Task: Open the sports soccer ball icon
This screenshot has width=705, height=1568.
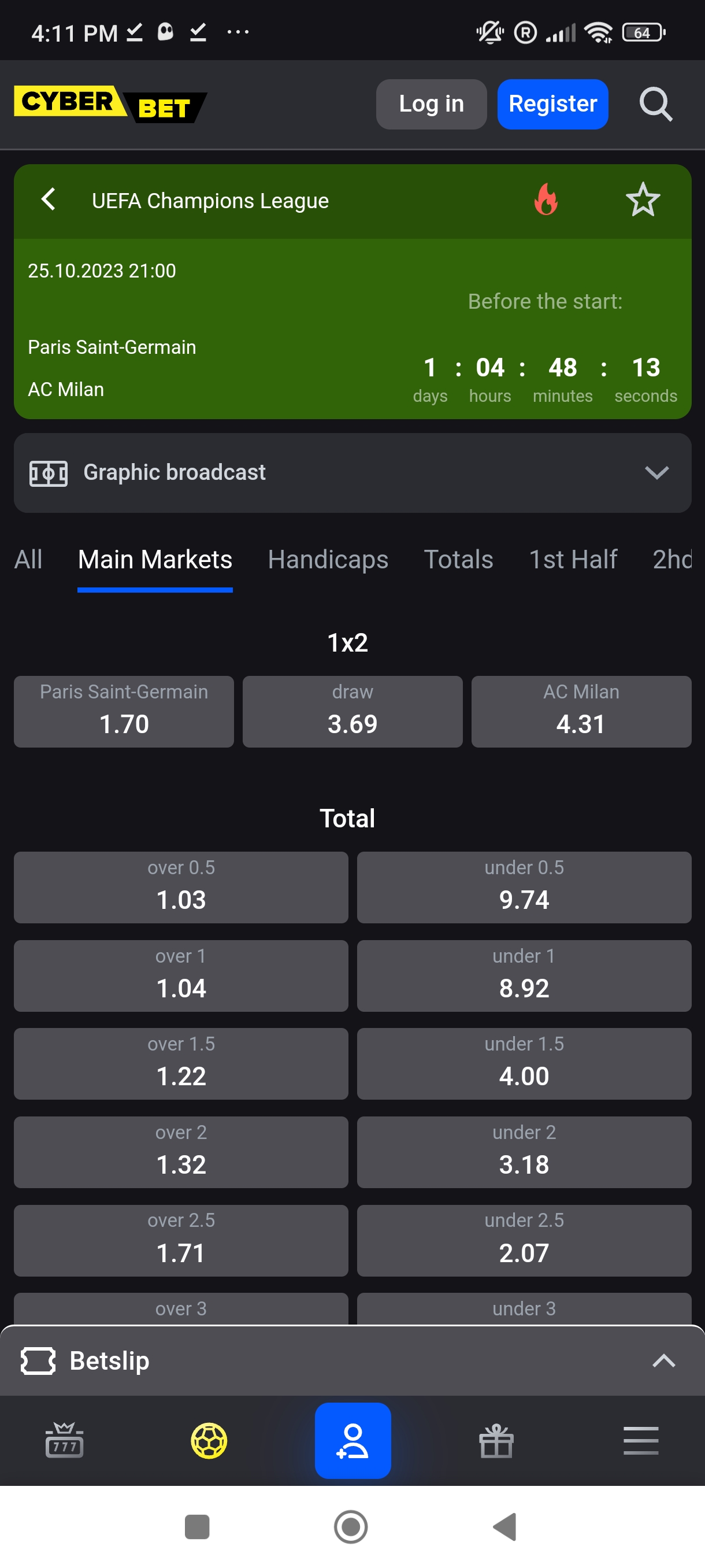Action: click(209, 1440)
